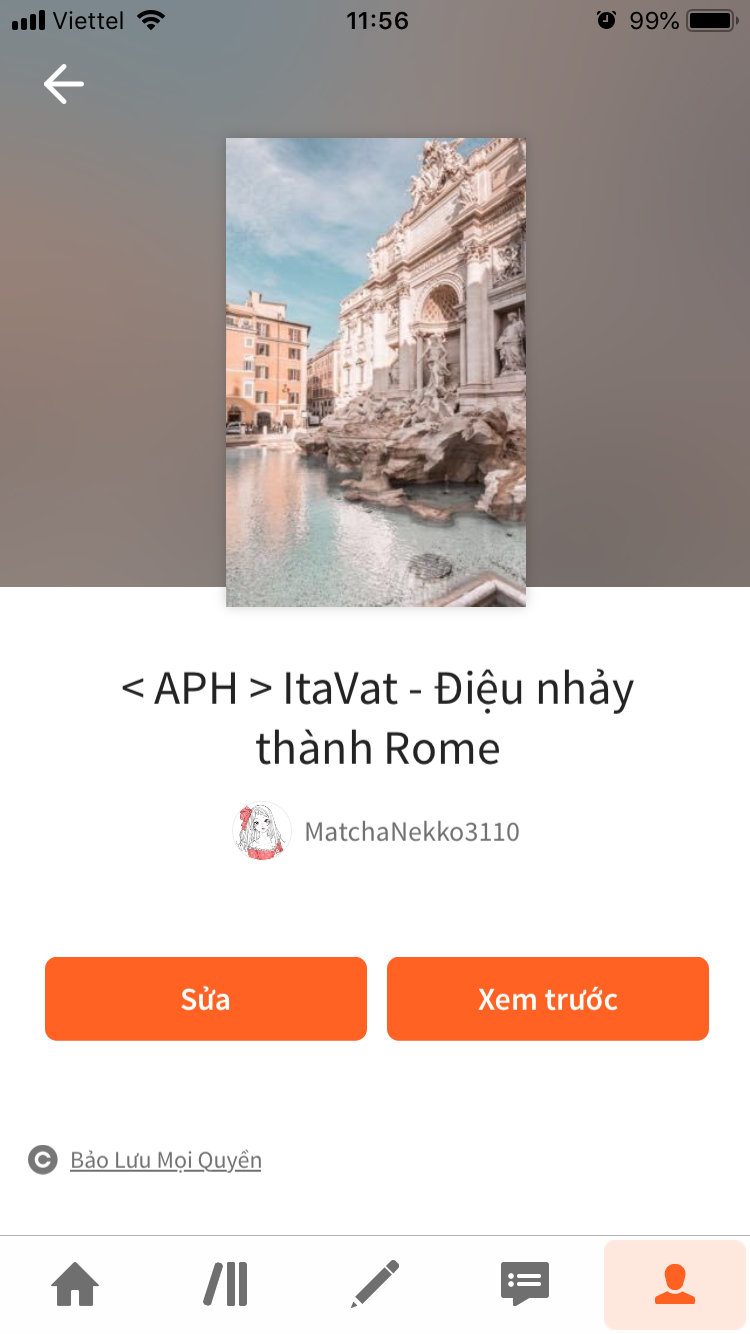
Task: Open the Bảo Lưu Mọi Quyền link
Action: pyautogui.click(x=166, y=1160)
